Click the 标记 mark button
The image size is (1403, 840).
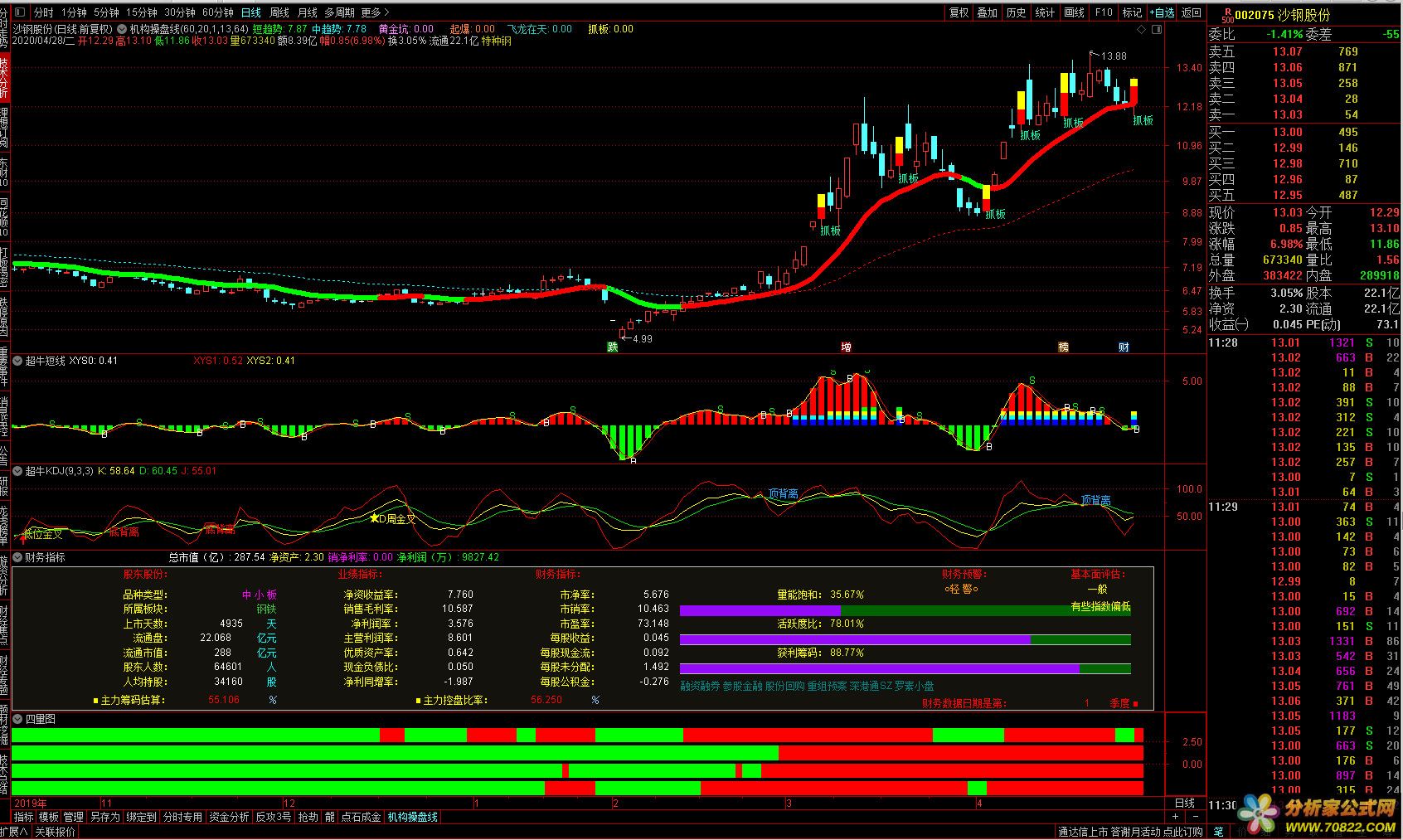[1133, 12]
